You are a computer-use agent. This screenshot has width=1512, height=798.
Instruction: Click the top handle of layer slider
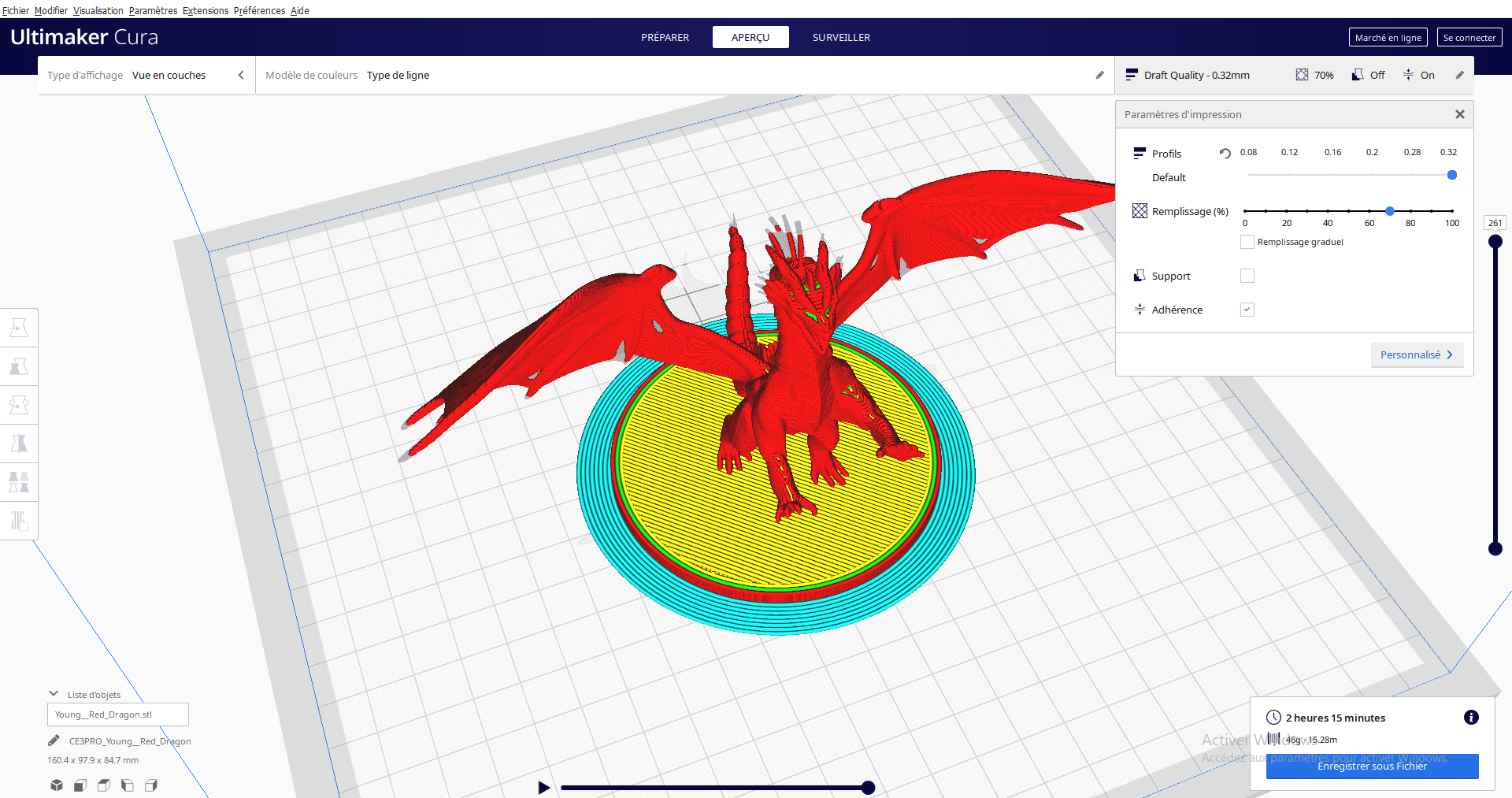point(1495,242)
